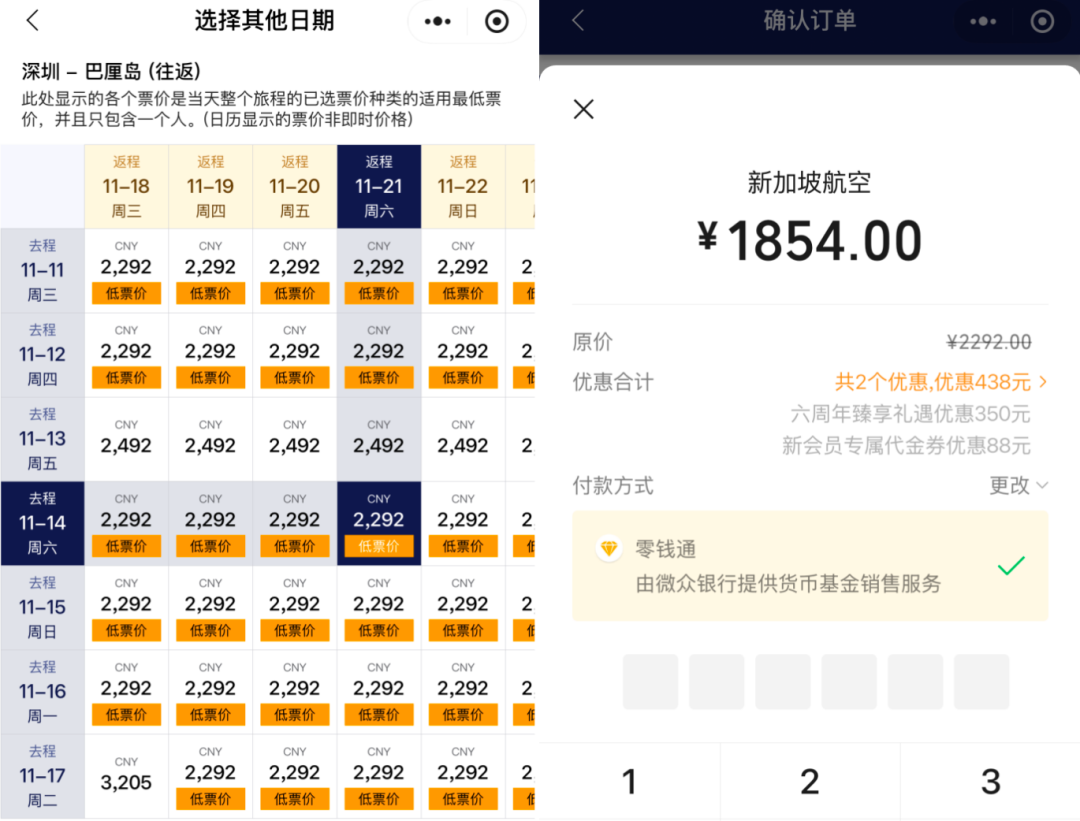
Task: Tap the 新加坡航空 merchant name
Action: [809, 183]
